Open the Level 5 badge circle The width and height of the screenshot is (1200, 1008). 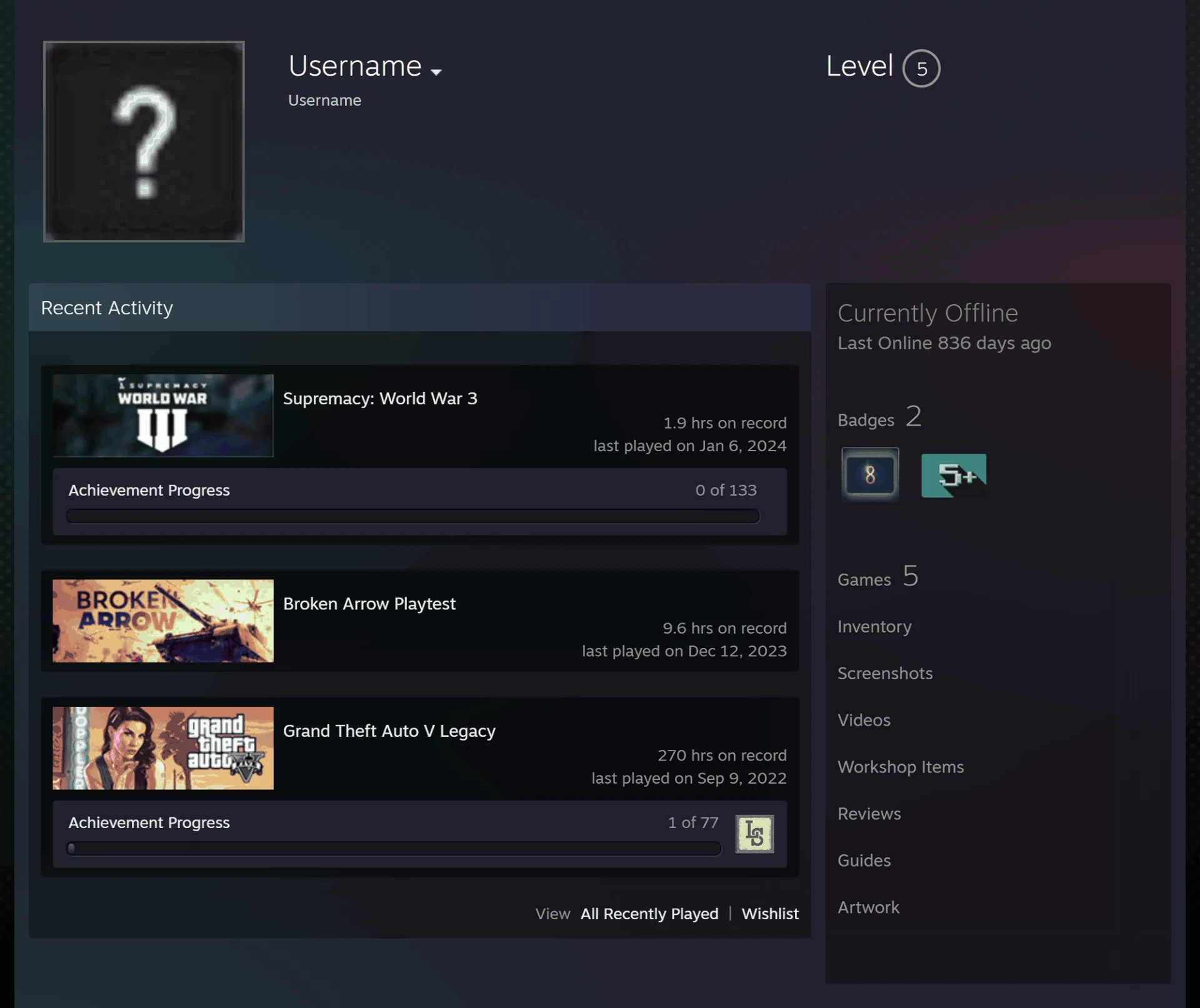pyautogui.click(x=921, y=68)
